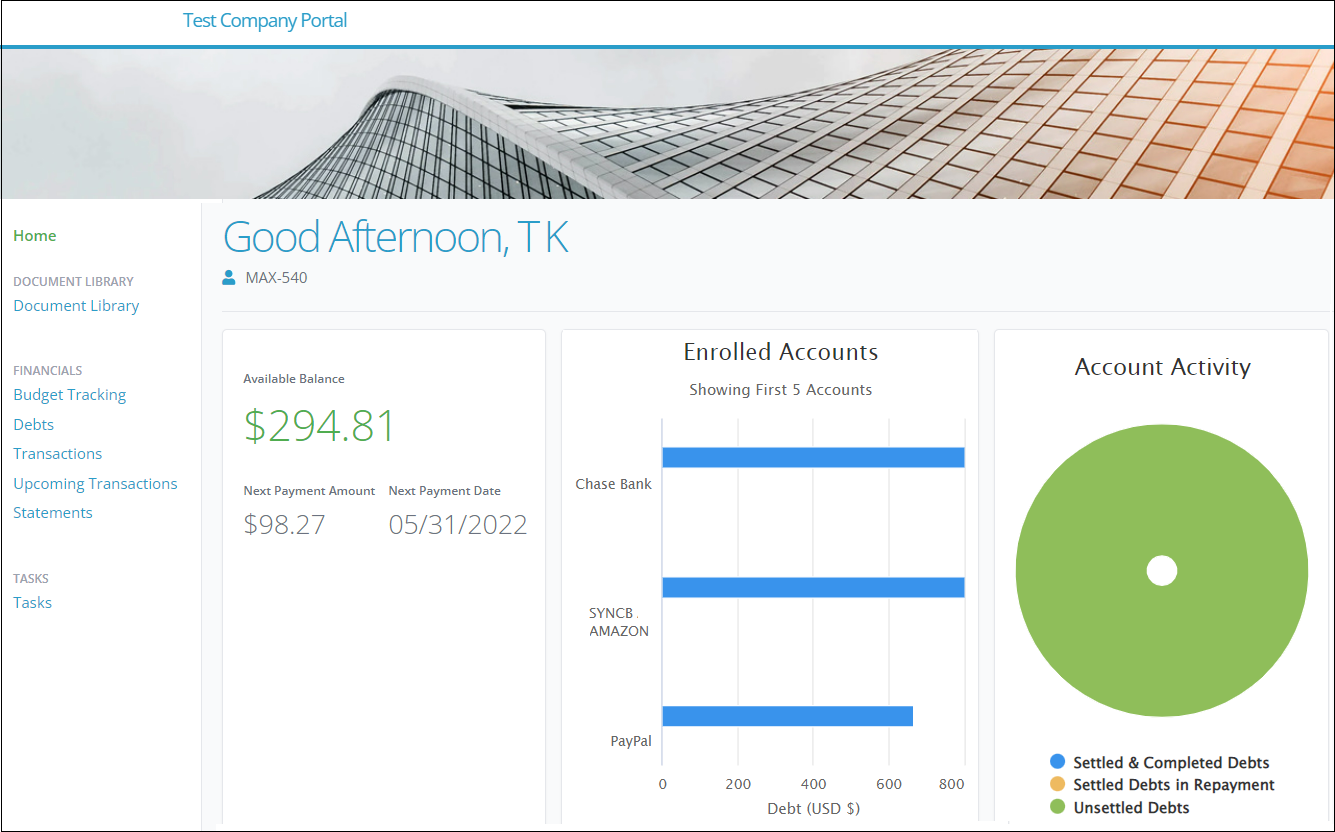Go to Budget Tracking
Viewport: 1335px width, 832px height.
pyautogui.click(x=70, y=395)
